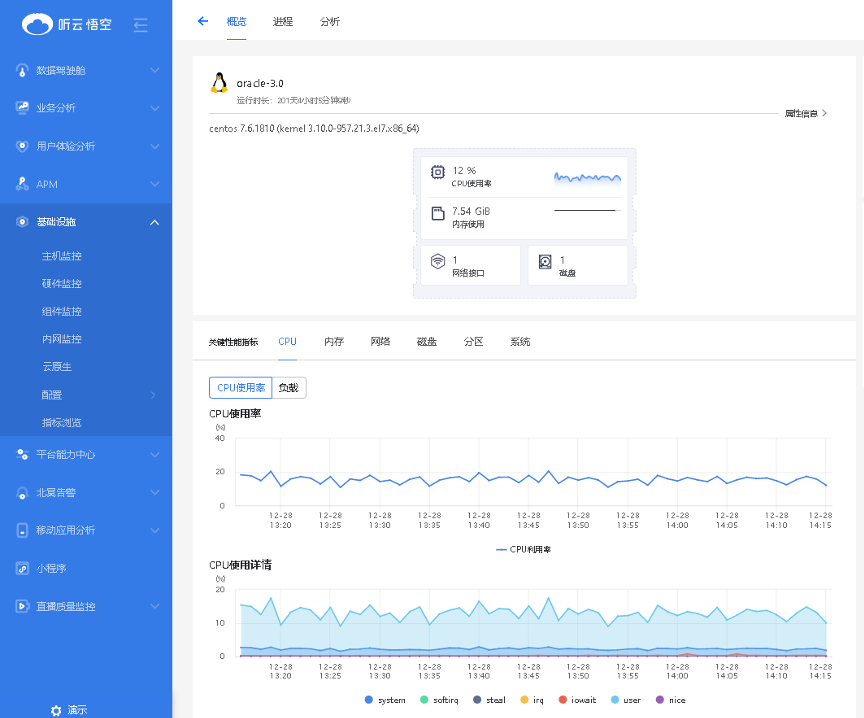Collapse the sidebar with the hamburger icon

(140, 25)
